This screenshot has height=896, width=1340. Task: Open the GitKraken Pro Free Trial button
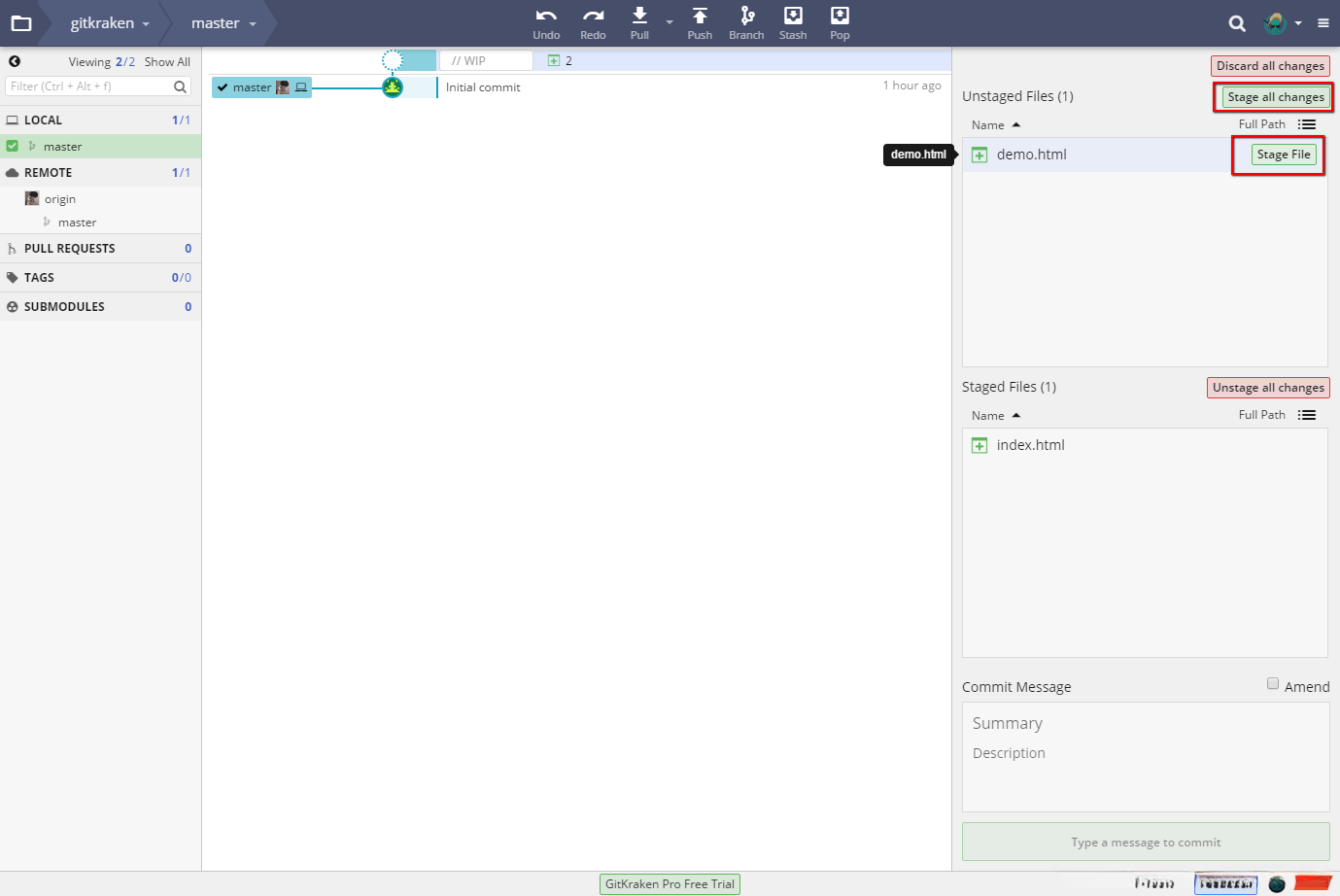click(x=670, y=884)
